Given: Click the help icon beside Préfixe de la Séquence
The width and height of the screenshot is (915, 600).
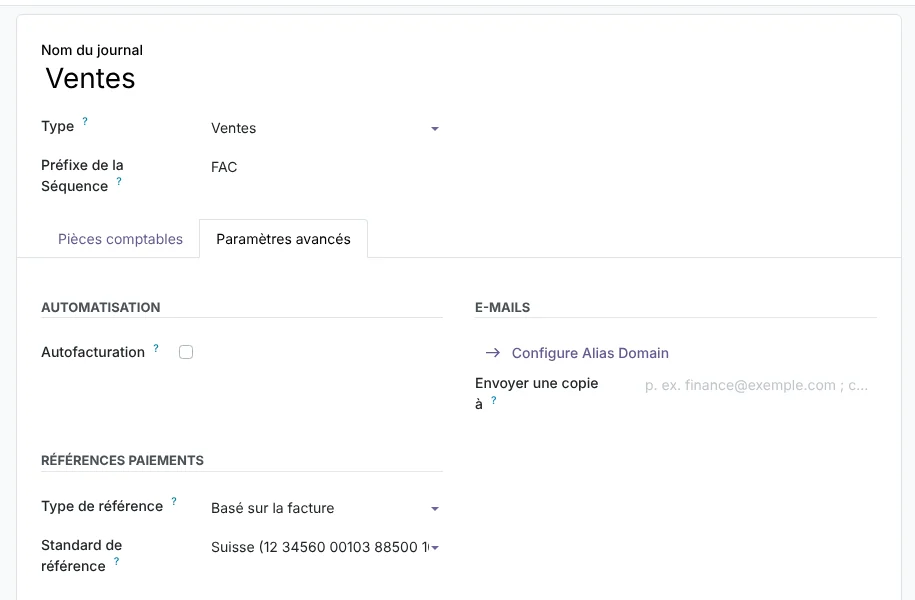Looking at the screenshot, I should pyautogui.click(x=119, y=182).
